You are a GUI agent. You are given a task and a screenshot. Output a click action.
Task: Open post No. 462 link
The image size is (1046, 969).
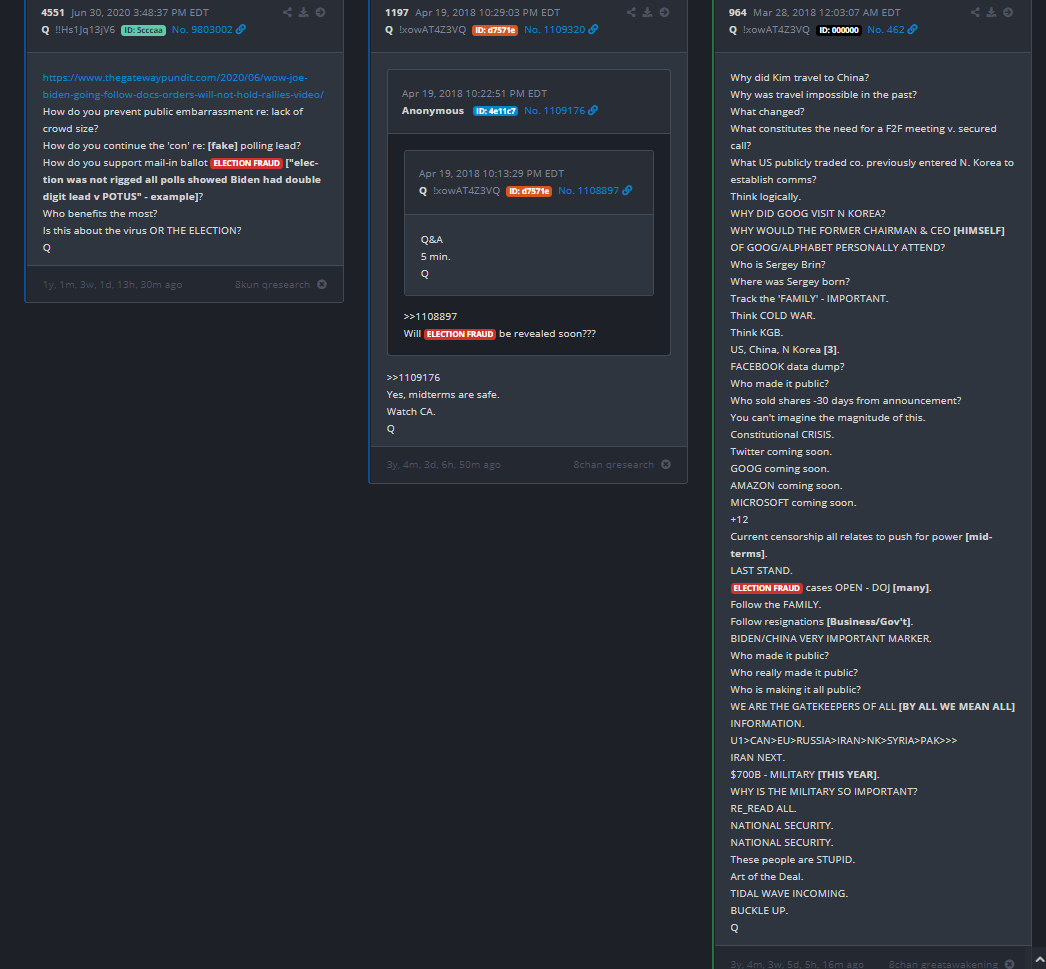click(886, 29)
